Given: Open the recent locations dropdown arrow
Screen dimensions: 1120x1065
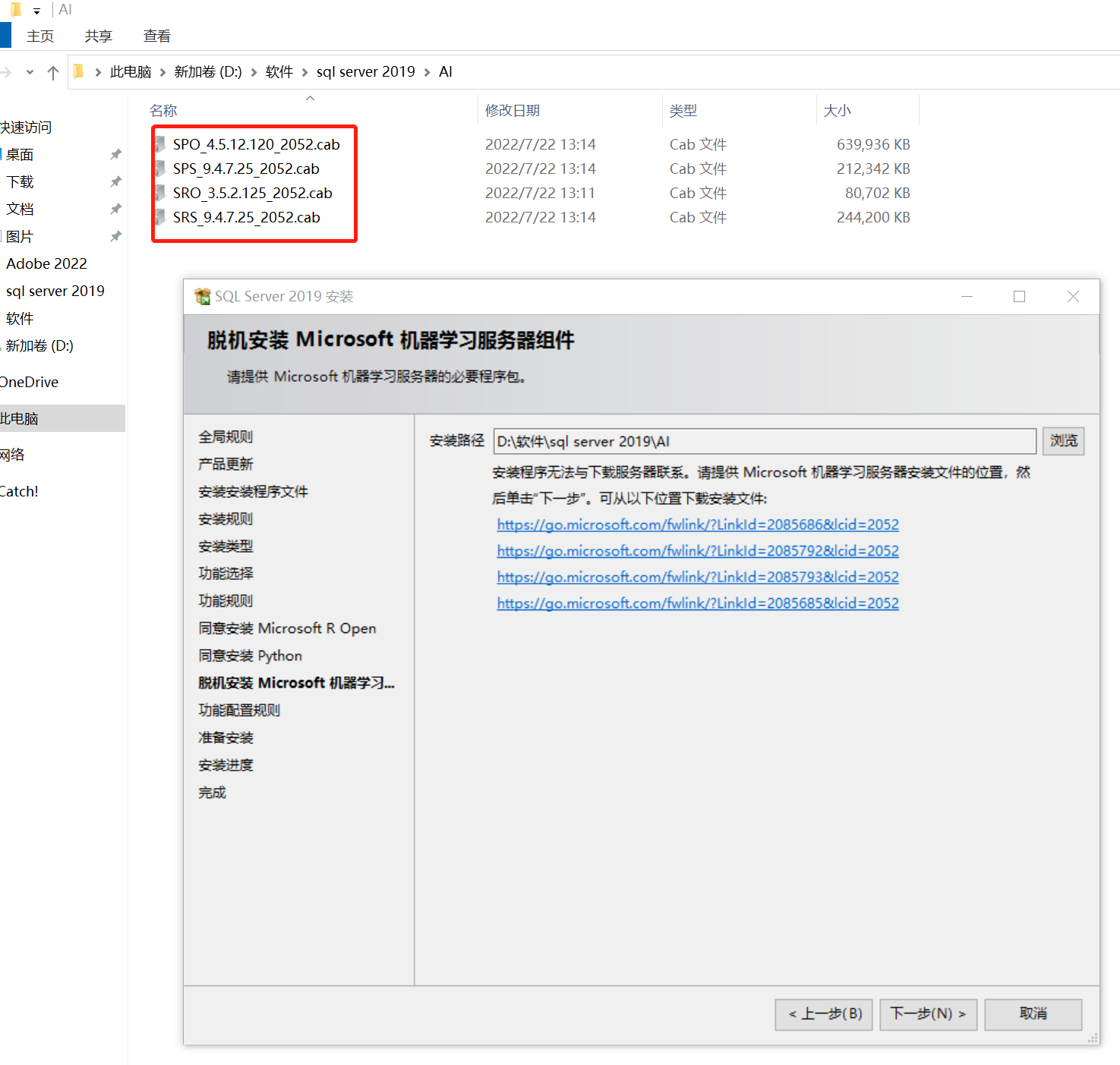Looking at the screenshot, I should [30, 72].
